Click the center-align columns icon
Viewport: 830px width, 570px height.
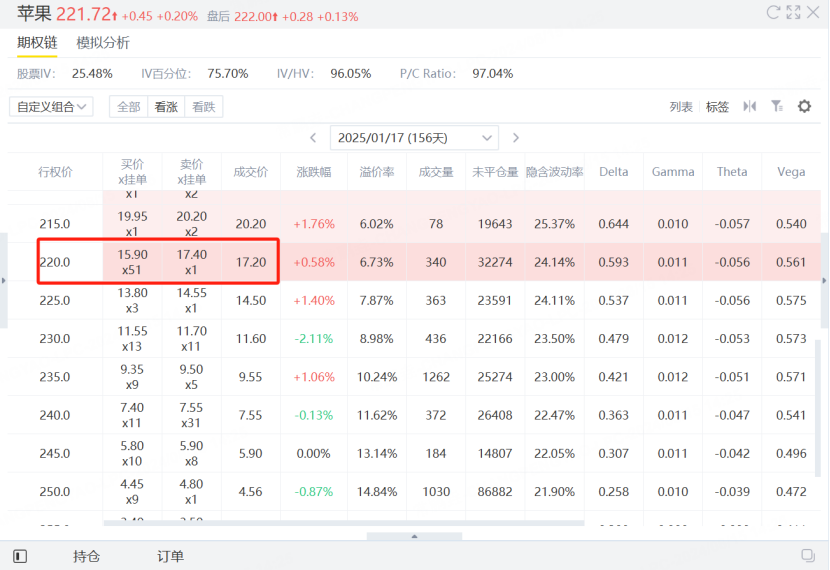click(750, 106)
